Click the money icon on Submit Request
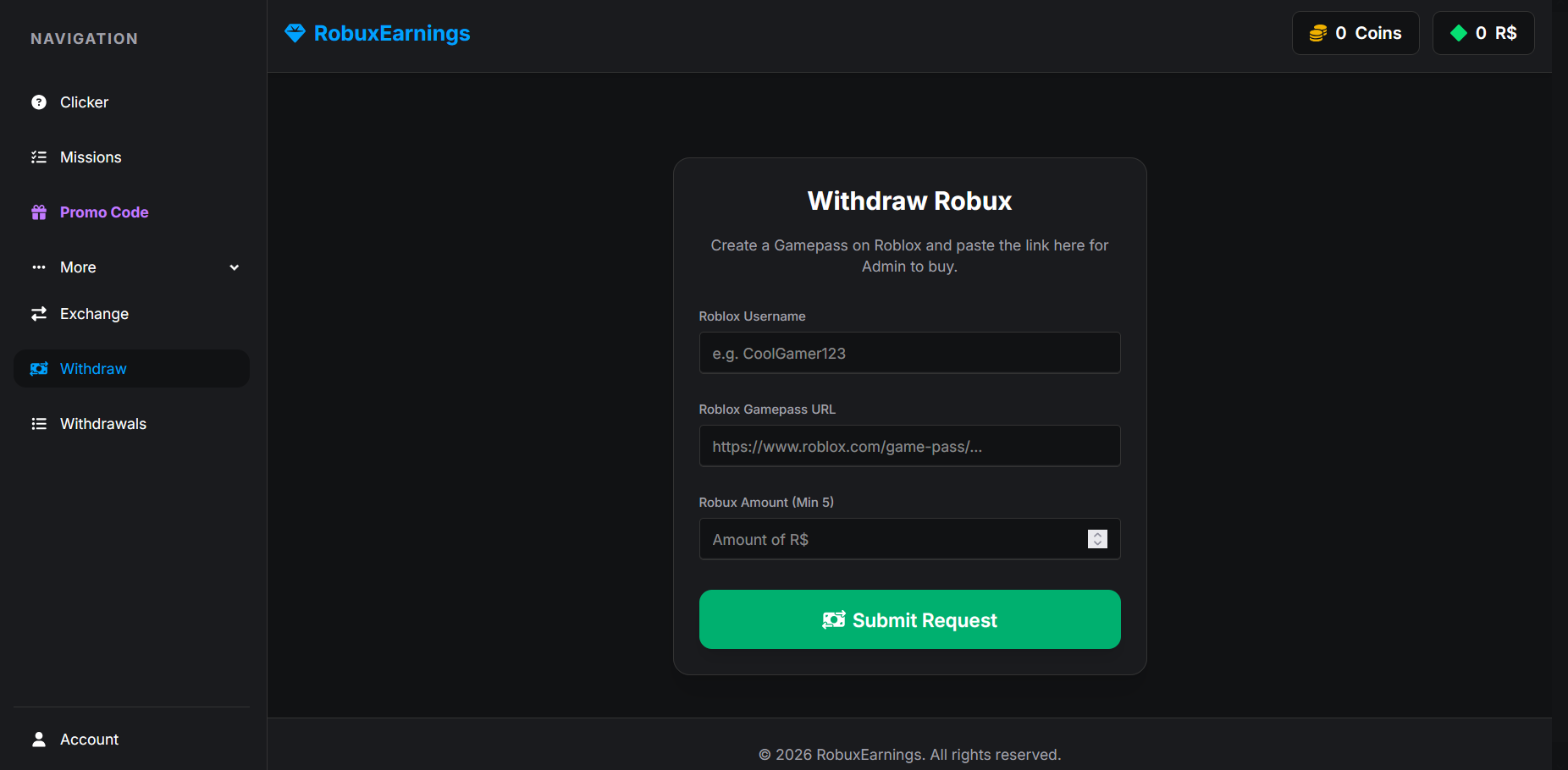The image size is (1568, 770). click(834, 620)
